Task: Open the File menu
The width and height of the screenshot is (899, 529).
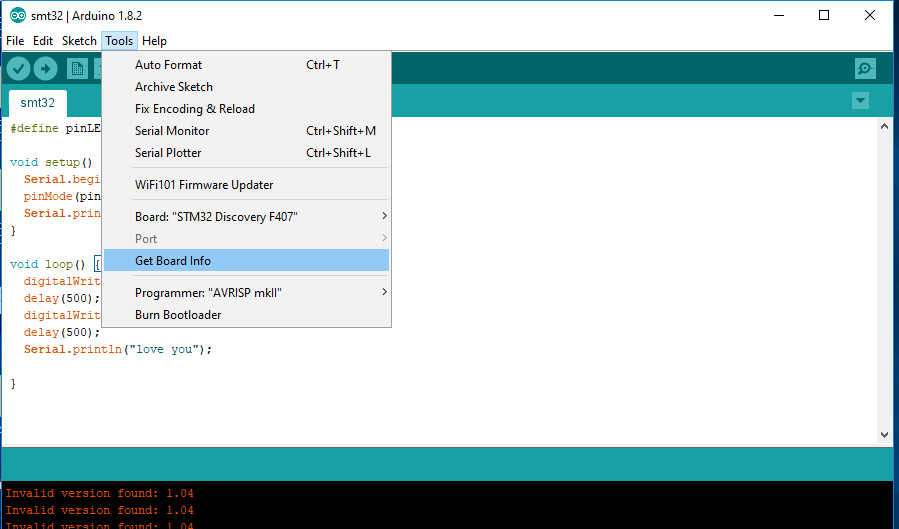Action: (15, 41)
